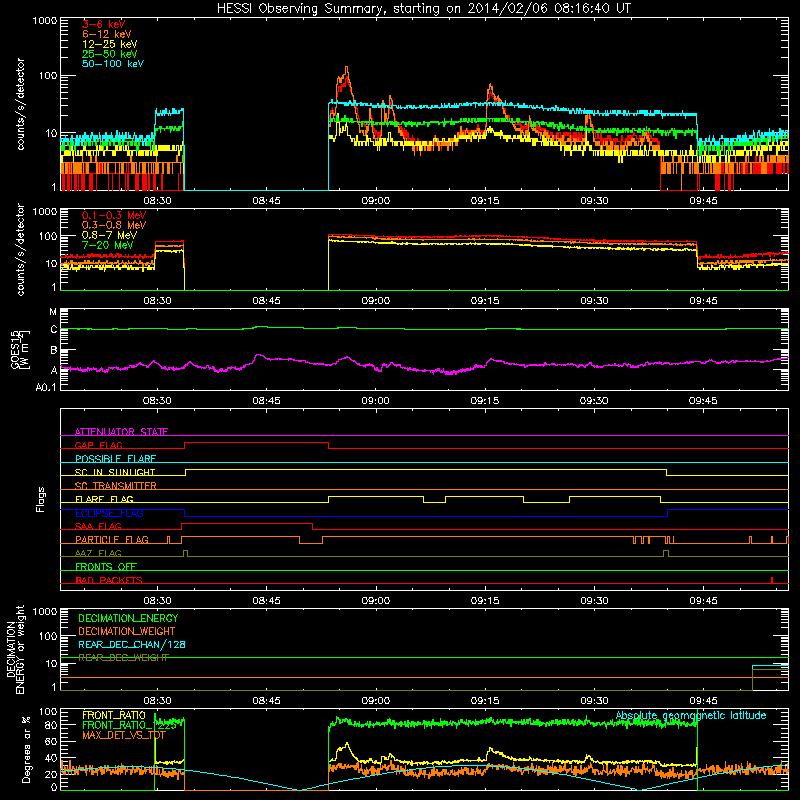Select the PARTICLE_FLAG label
Image resolution: width=800 pixels, height=800 pixels.
pyautogui.click(x=112, y=540)
